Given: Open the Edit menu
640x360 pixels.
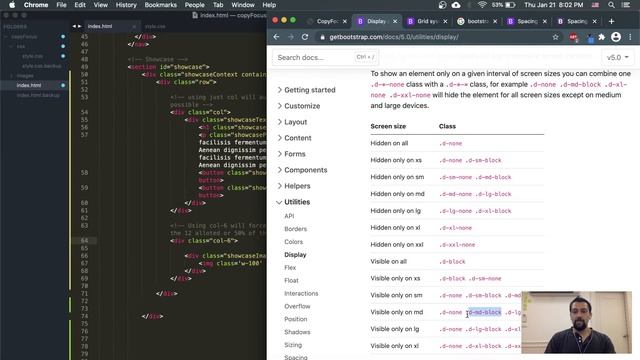Looking at the screenshot, I should coord(80,5).
